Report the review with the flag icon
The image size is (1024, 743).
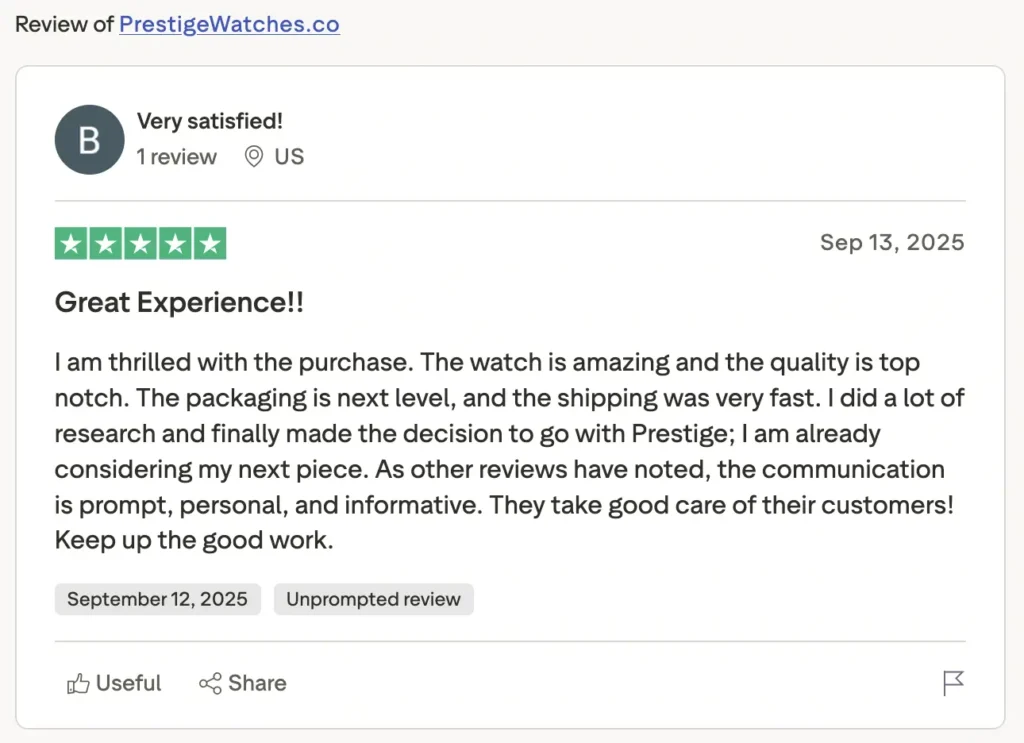coord(953,683)
